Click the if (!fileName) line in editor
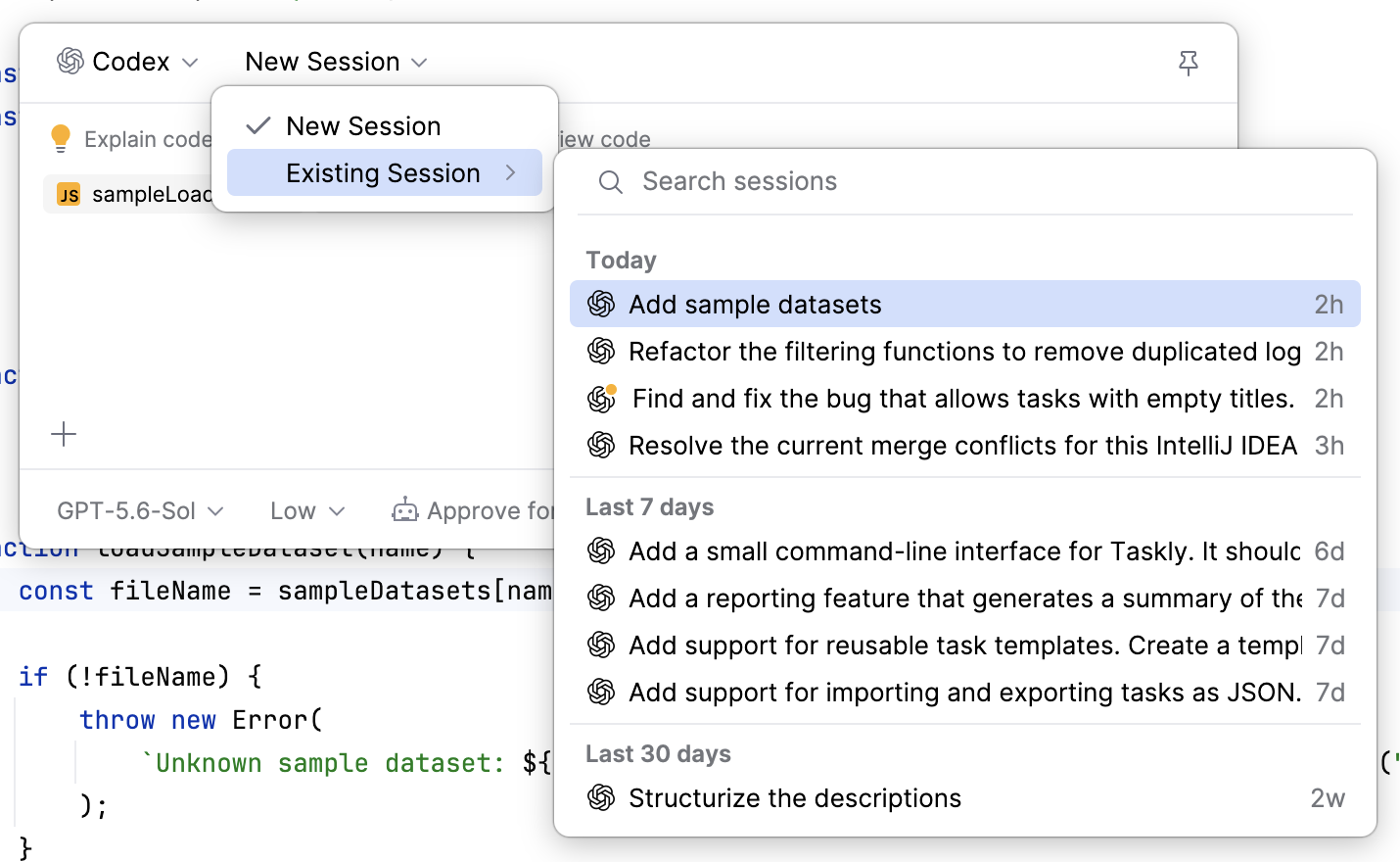This screenshot has height=862, width=1400. pyautogui.click(x=140, y=677)
